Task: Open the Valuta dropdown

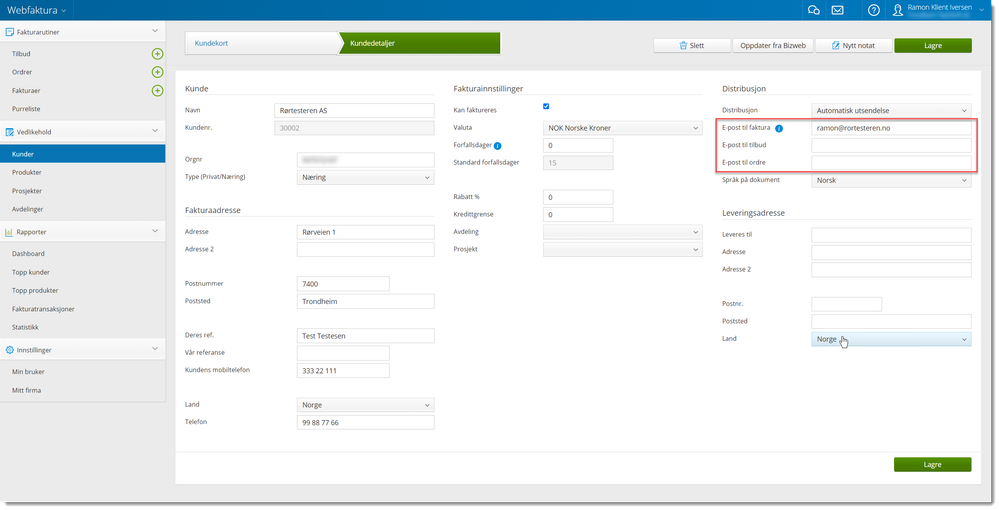Action: point(622,128)
